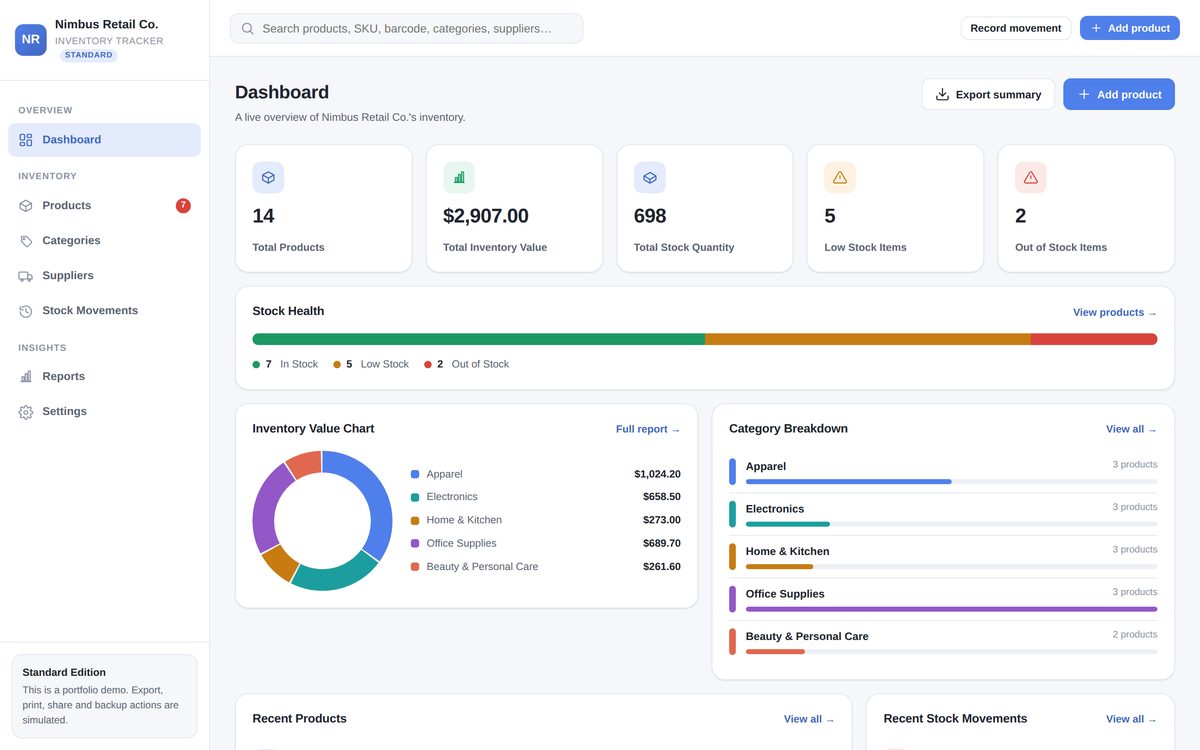Click the Categories tag icon in sidebar

(x=26, y=241)
